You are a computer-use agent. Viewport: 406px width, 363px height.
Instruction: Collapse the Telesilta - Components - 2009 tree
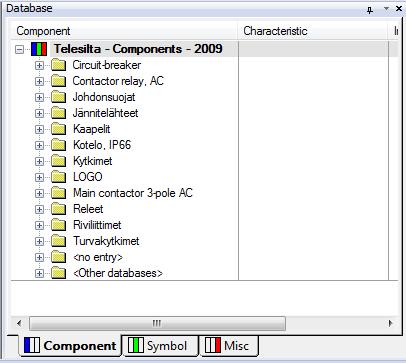20,49
